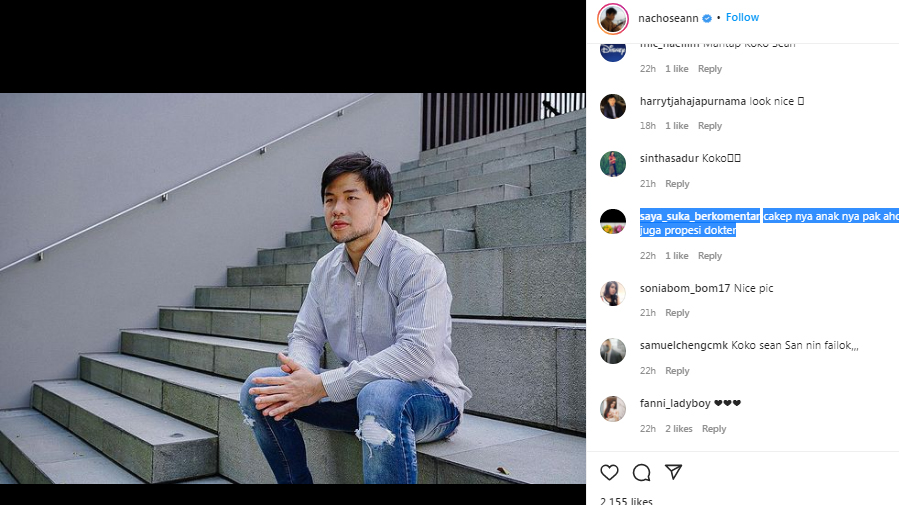Like the post with heart icon
Image resolution: width=899 pixels, height=505 pixels.
(609, 472)
